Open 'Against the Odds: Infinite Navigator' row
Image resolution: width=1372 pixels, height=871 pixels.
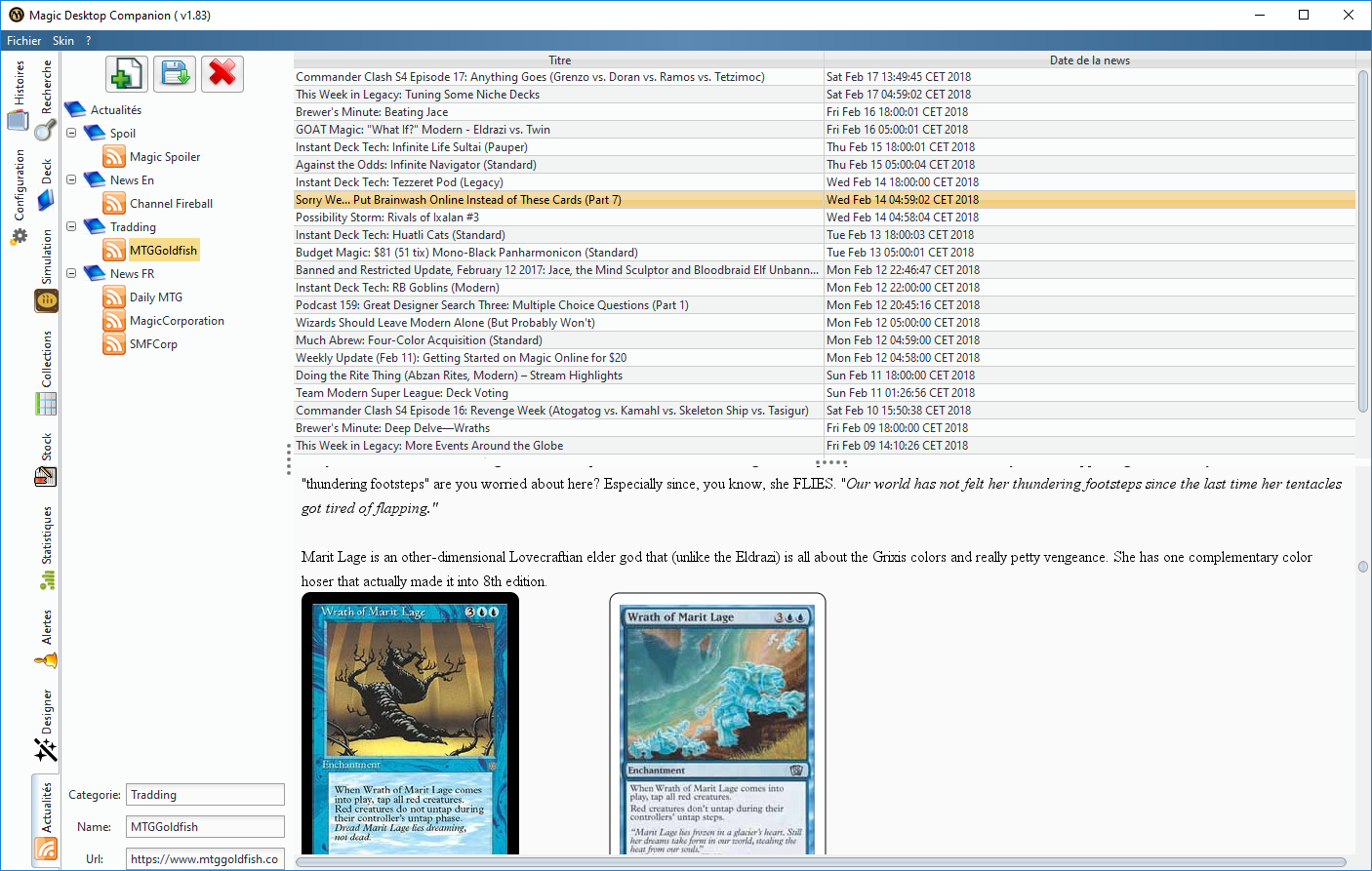point(825,165)
